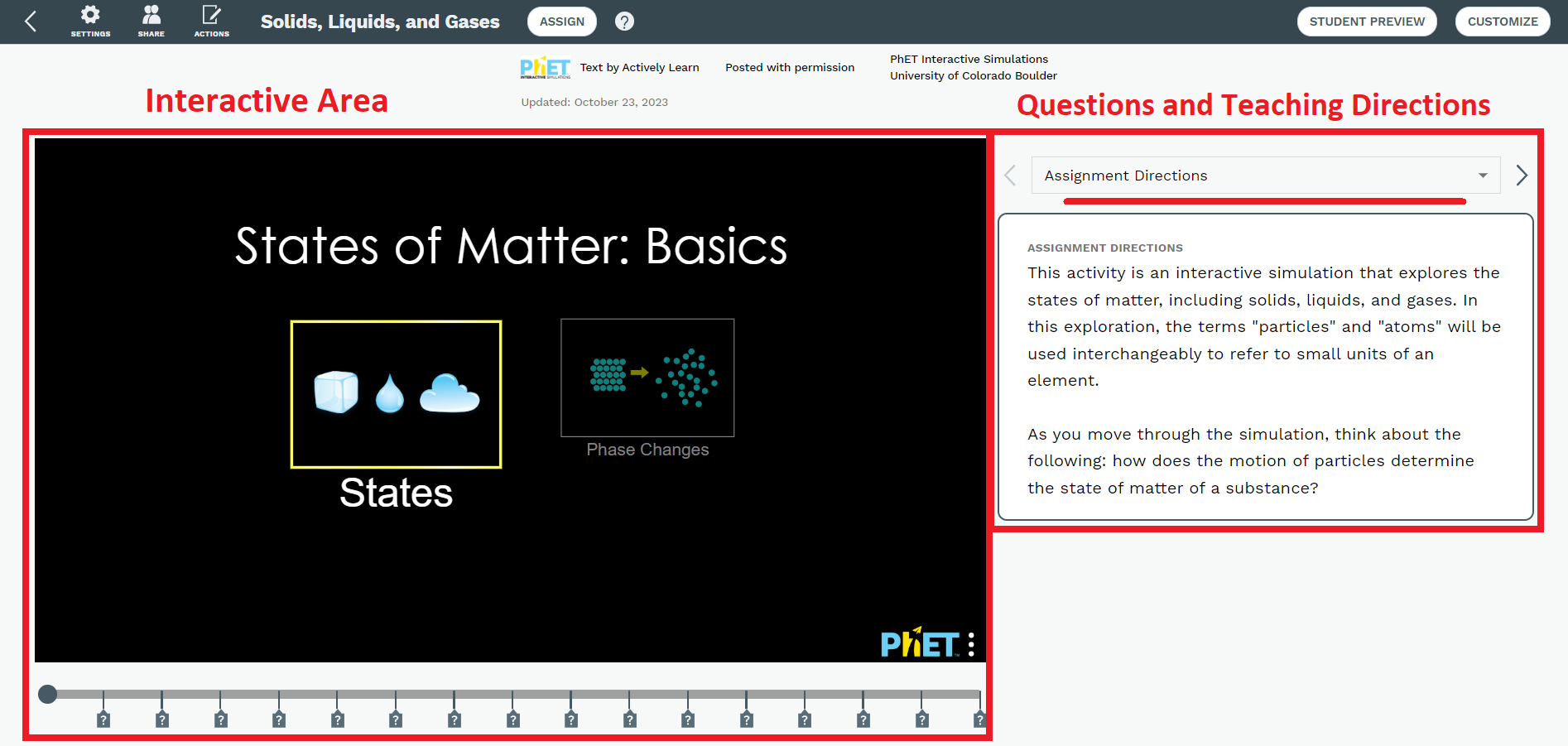Viewport: 1568px width, 746px height.
Task: Open STUDENT PREVIEW mode
Action: coord(1367,21)
